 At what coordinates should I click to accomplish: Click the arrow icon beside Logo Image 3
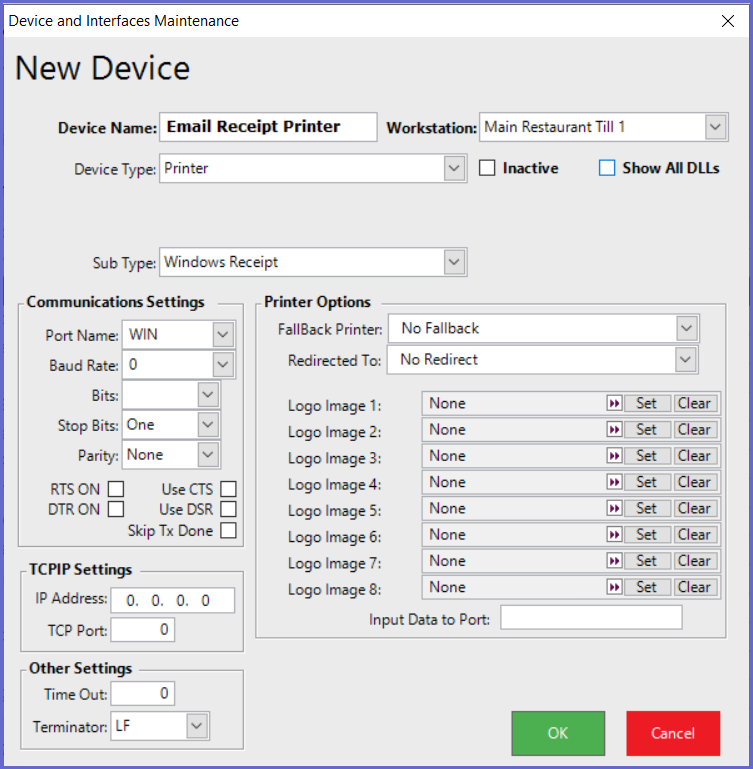click(x=614, y=456)
